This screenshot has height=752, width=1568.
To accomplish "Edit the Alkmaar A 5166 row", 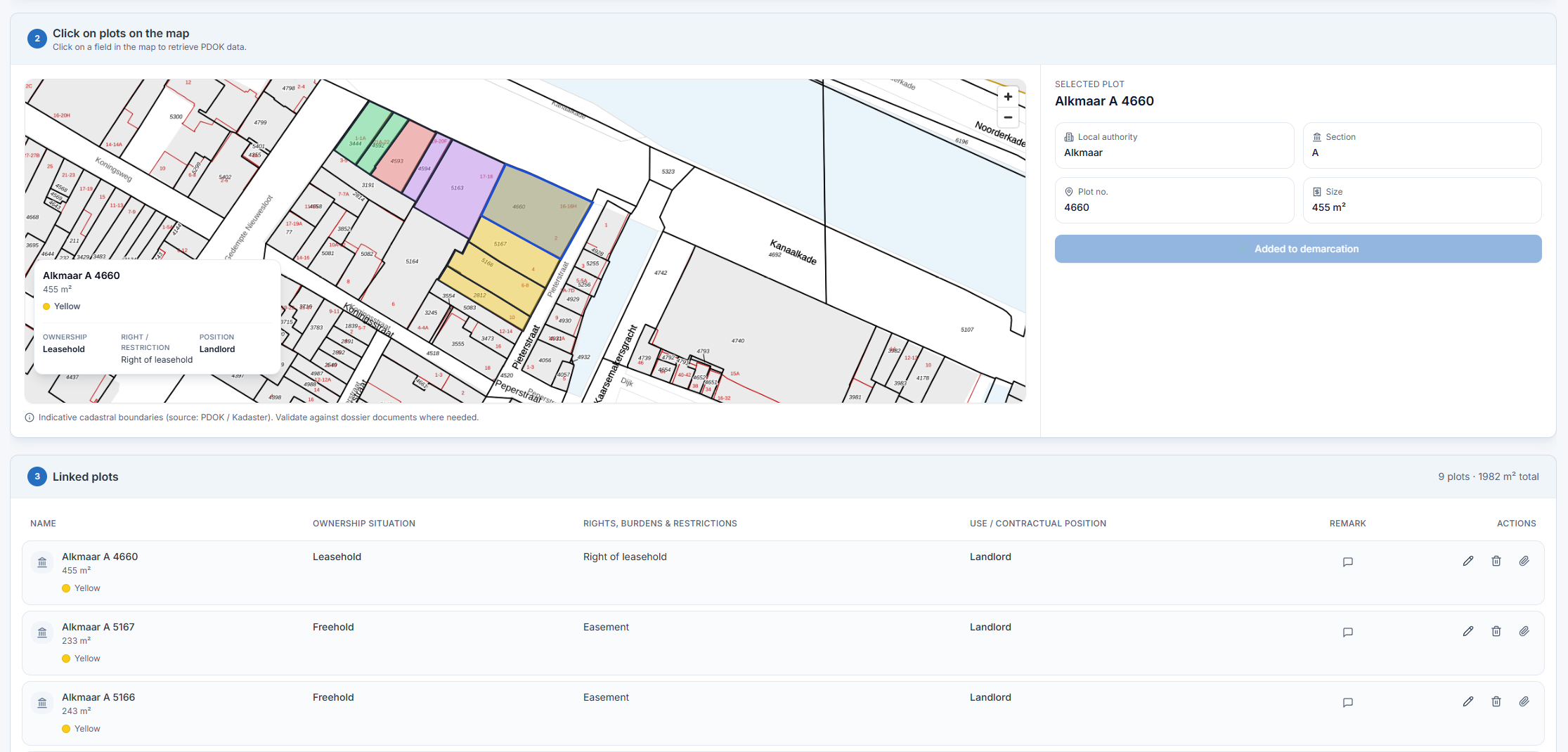I will coord(1468,701).
